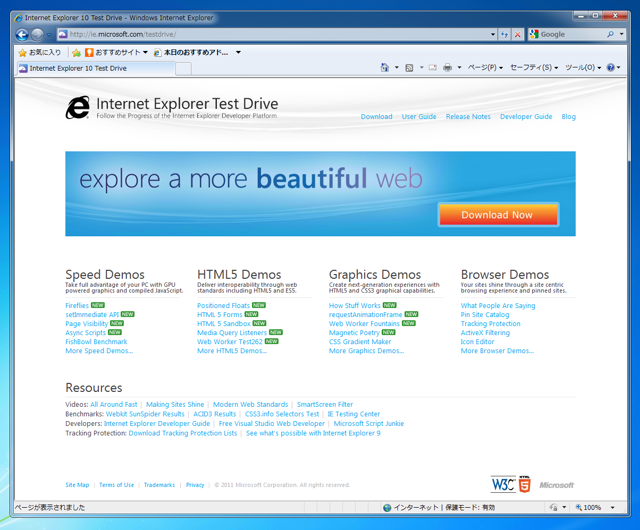Expand the Print dropdown arrow
Image resolution: width=640 pixels, height=530 pixels.
(x=459, y=68)
